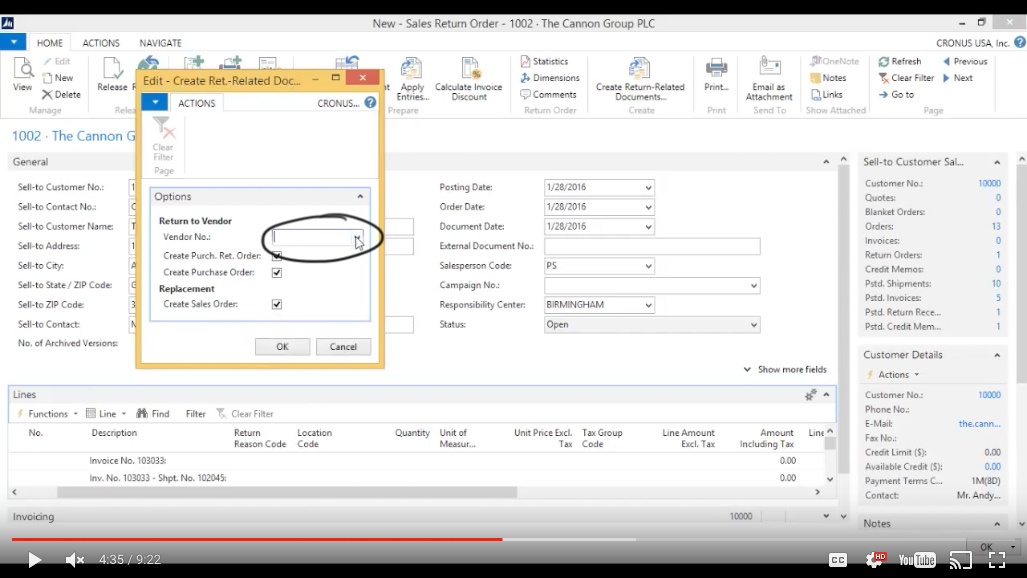1027x578 pixels.
Task: Open Posting Date dropdown
Action: pos(648,187)
